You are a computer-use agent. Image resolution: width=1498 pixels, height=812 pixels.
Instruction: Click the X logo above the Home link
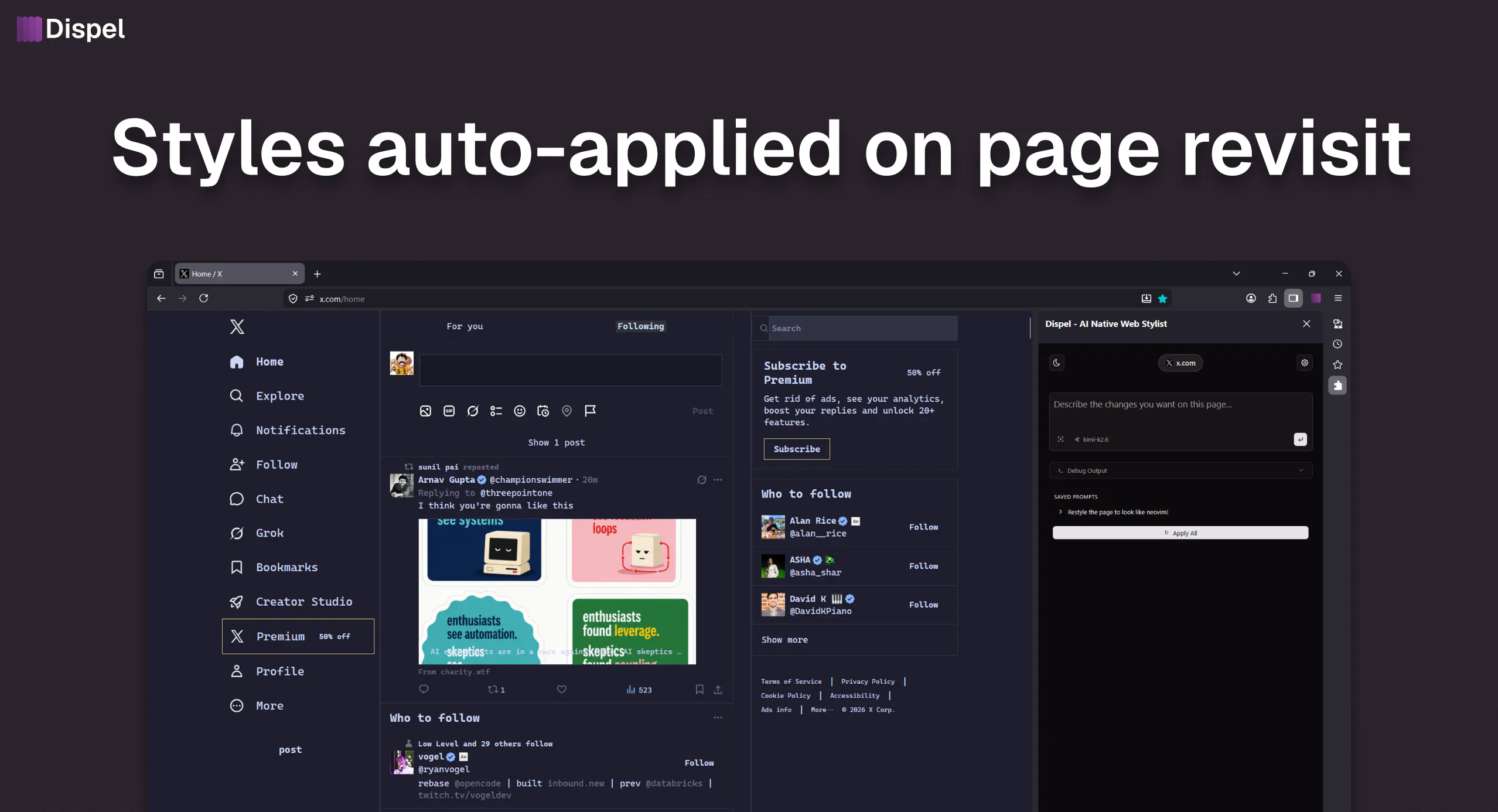pyautogui.click(x=237, y=327)
